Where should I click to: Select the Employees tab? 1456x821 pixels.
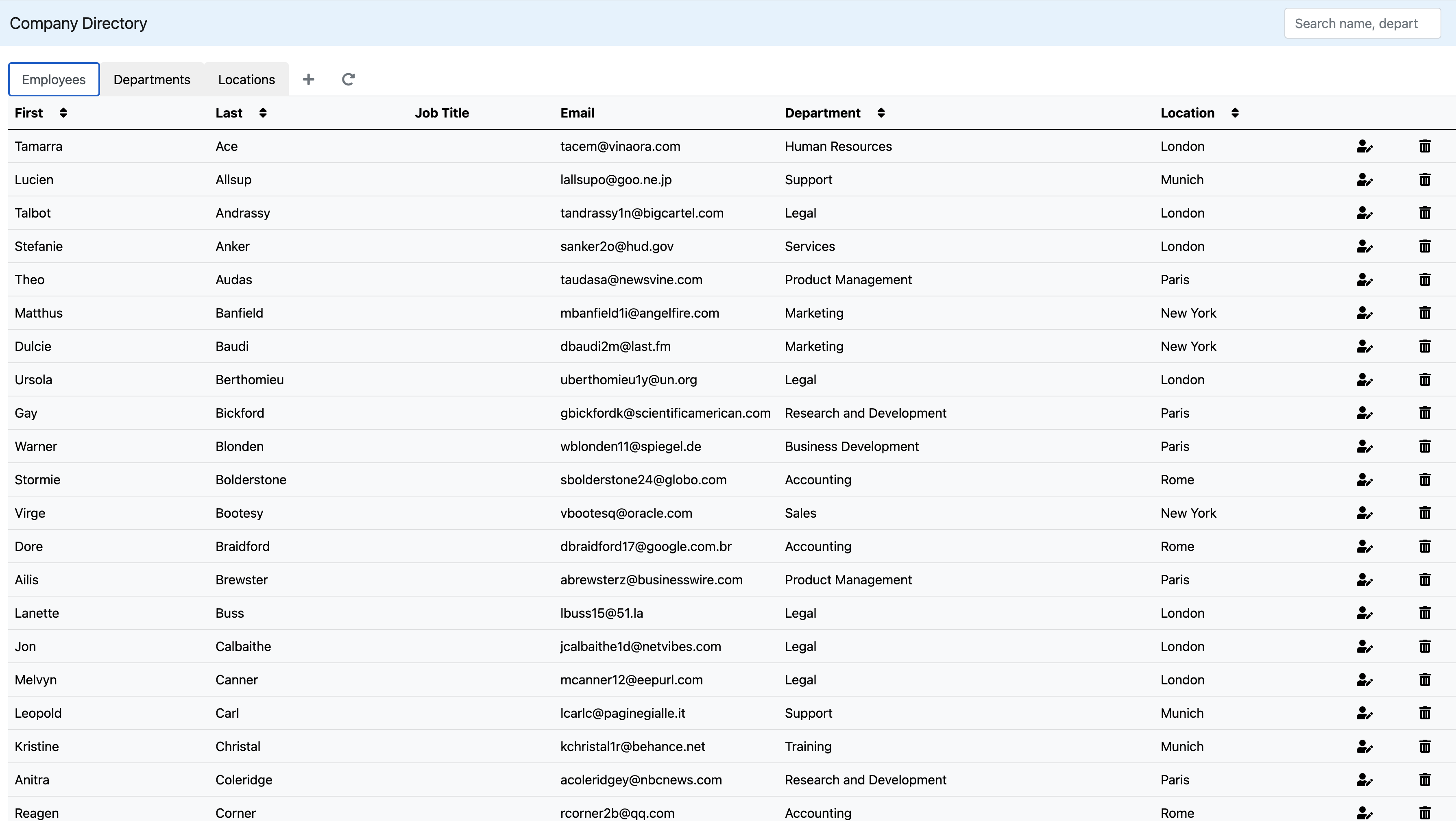coord(54,79)
